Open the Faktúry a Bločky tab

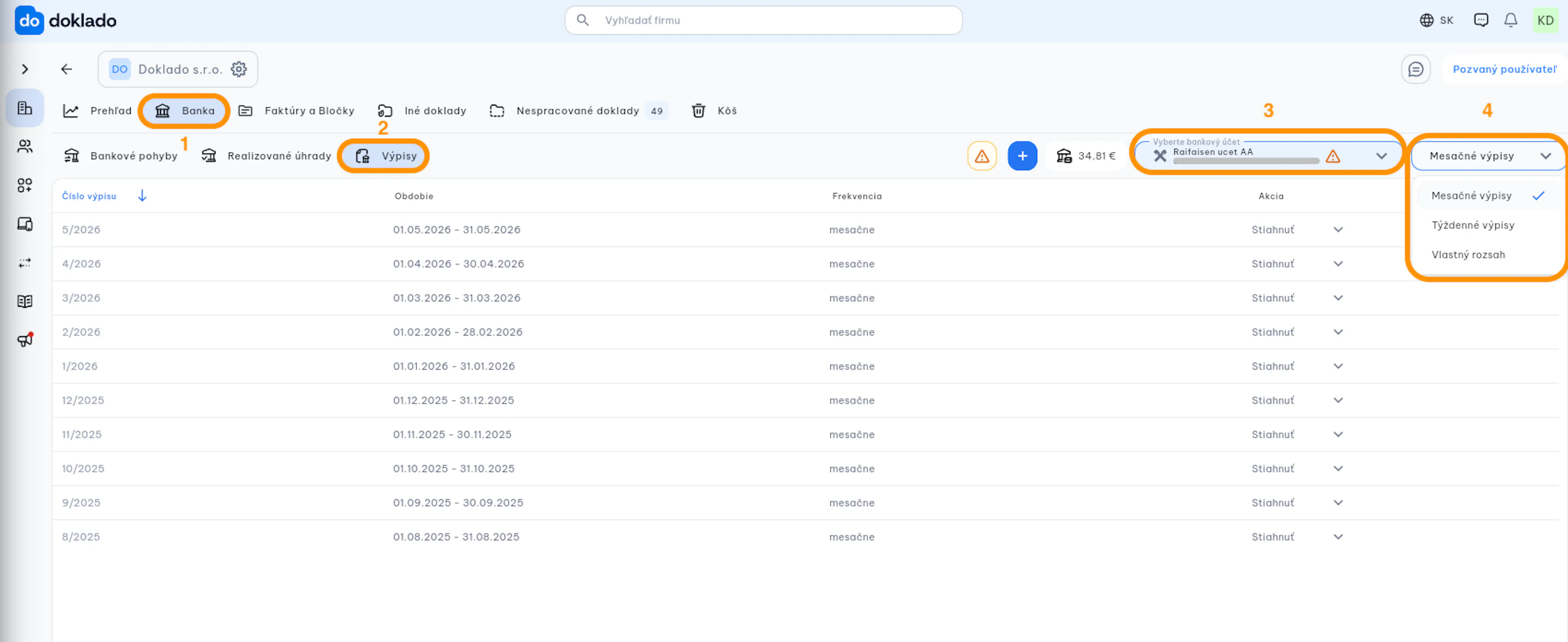(x=296, y=111)
